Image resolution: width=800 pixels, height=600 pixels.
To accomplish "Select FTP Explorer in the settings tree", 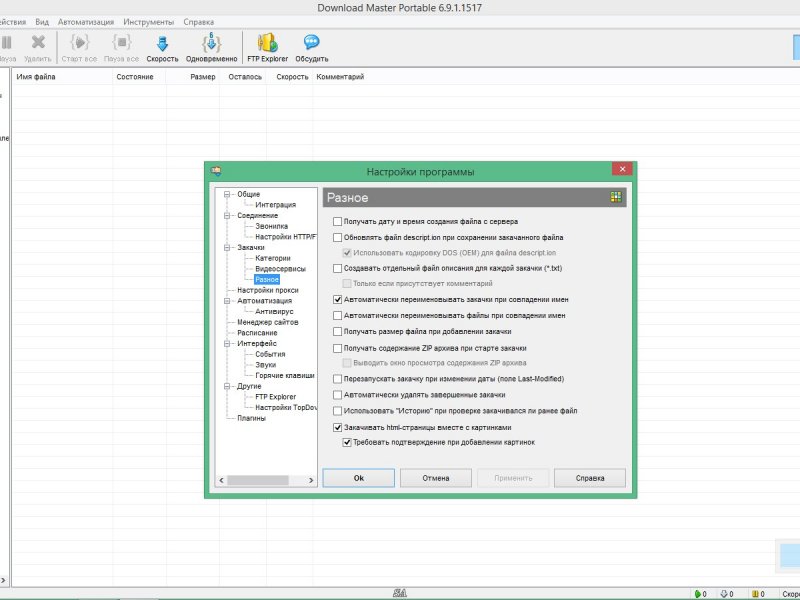I will coord(276,397).
